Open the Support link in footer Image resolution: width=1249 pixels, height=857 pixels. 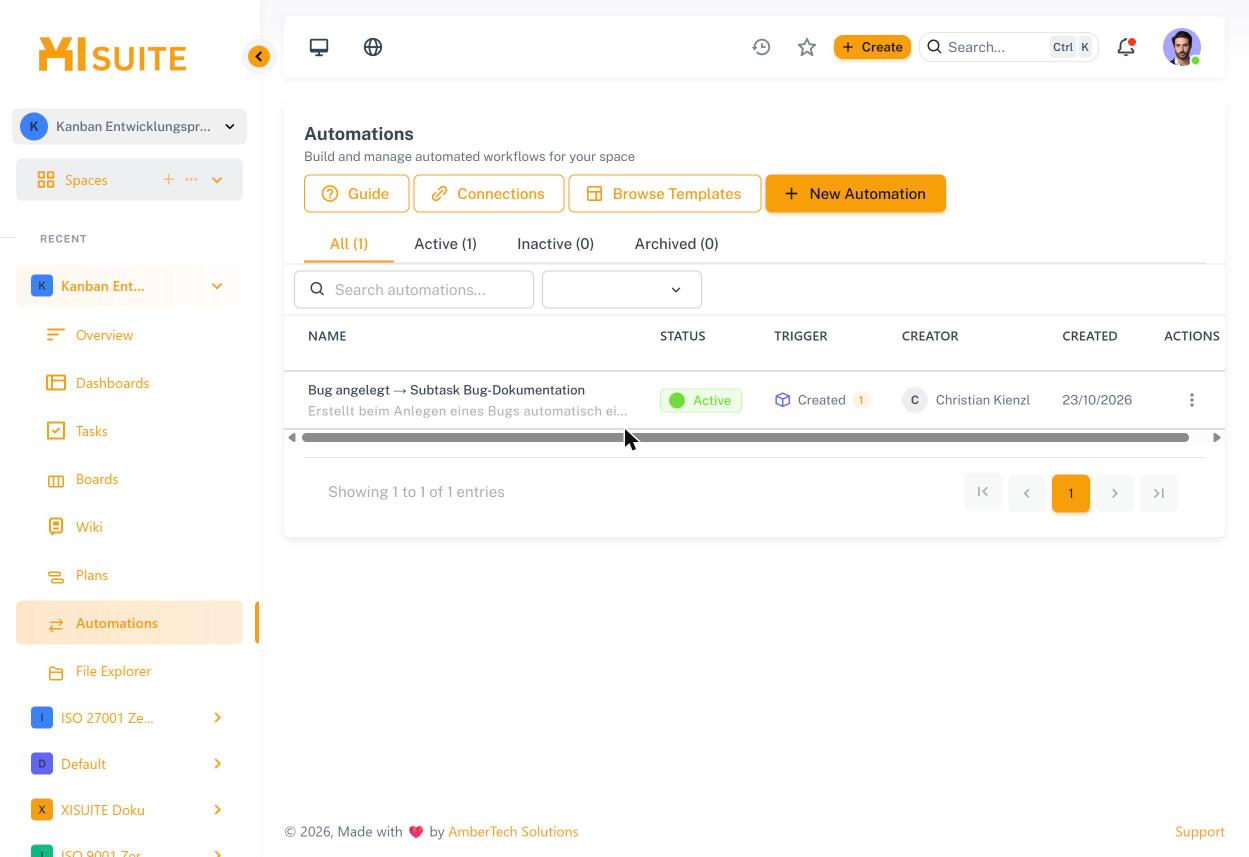coord(1200,832)
